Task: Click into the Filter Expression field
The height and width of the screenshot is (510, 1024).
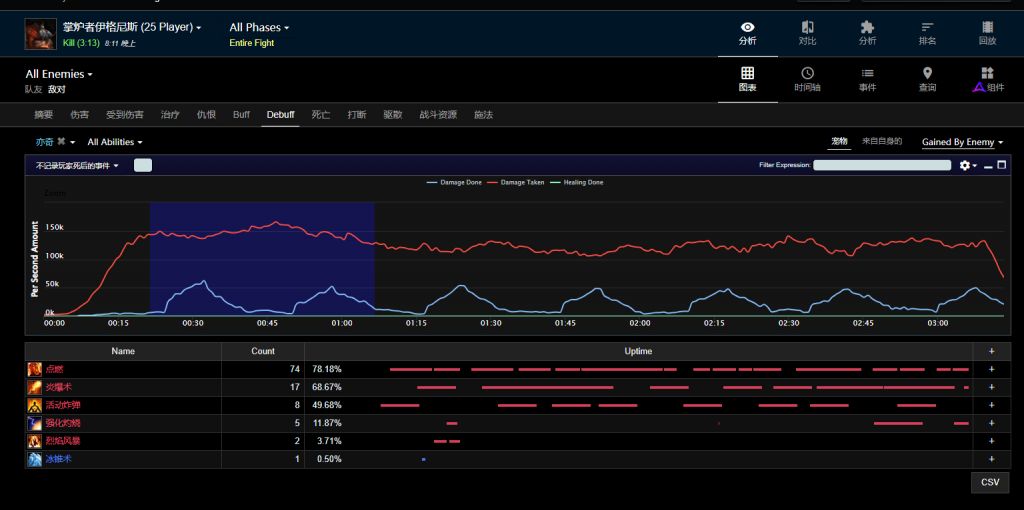Action: 882,166
